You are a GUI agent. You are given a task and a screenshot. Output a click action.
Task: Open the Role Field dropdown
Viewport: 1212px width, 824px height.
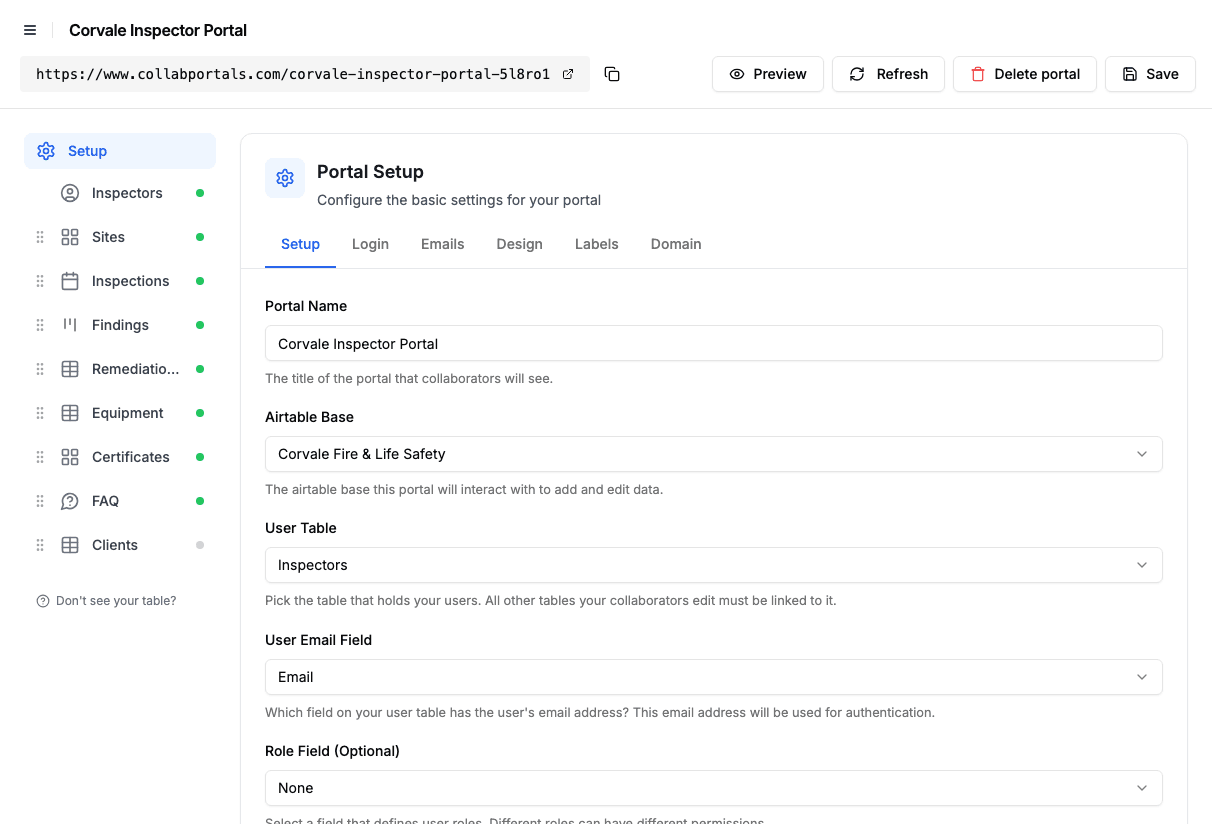coord(713,788)
